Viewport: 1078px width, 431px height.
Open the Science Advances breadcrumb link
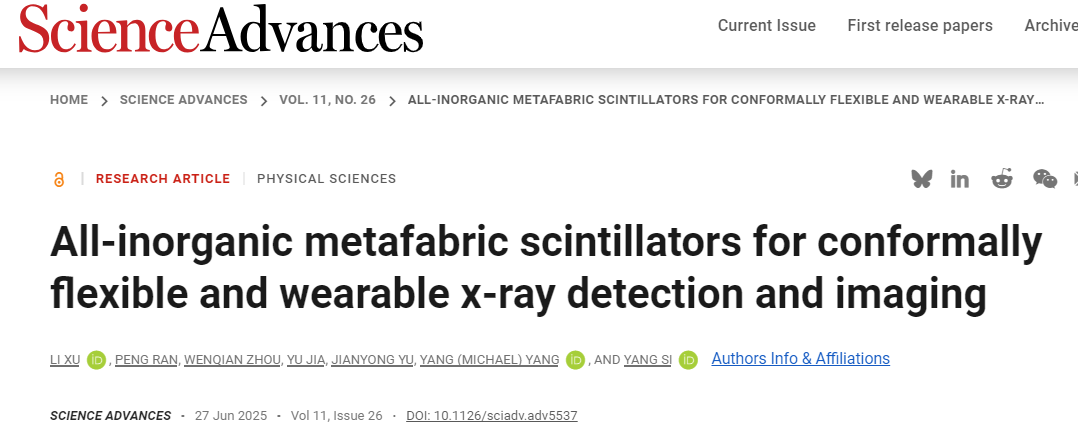click(x=183, y=100)
